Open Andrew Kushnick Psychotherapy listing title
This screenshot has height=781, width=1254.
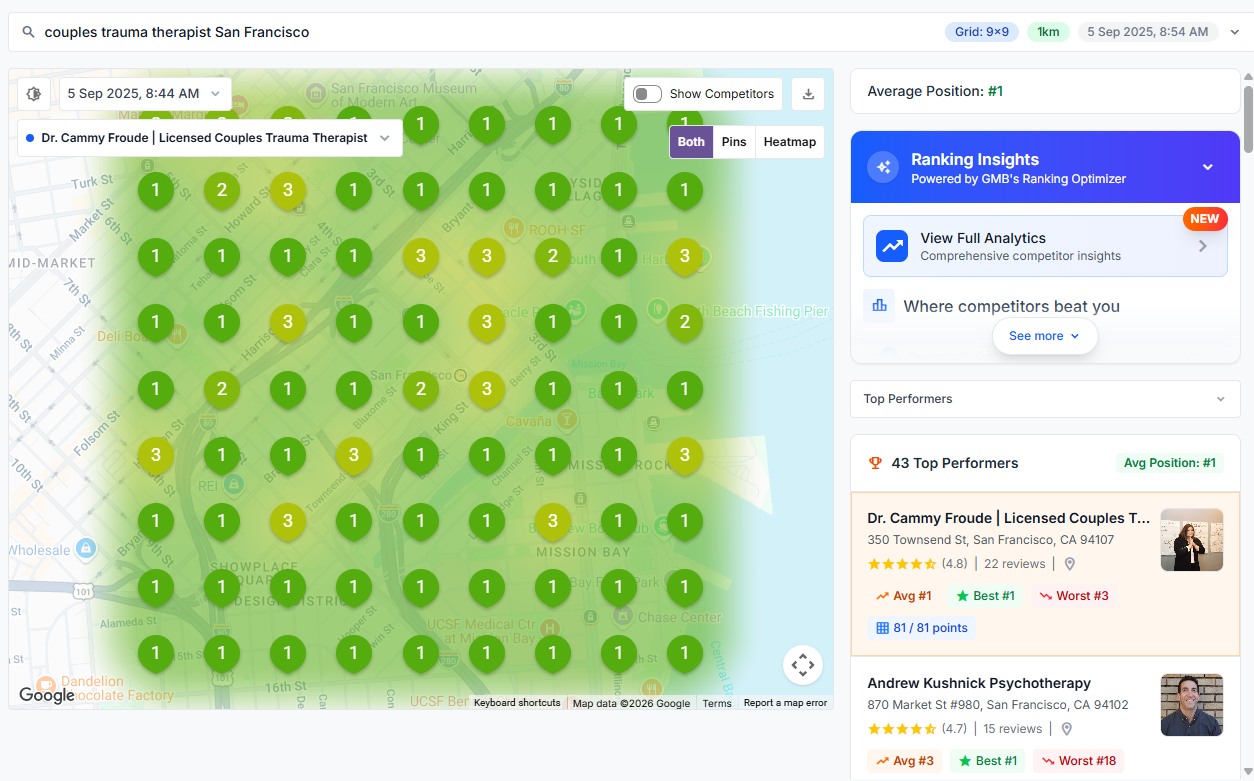(979, 683)
